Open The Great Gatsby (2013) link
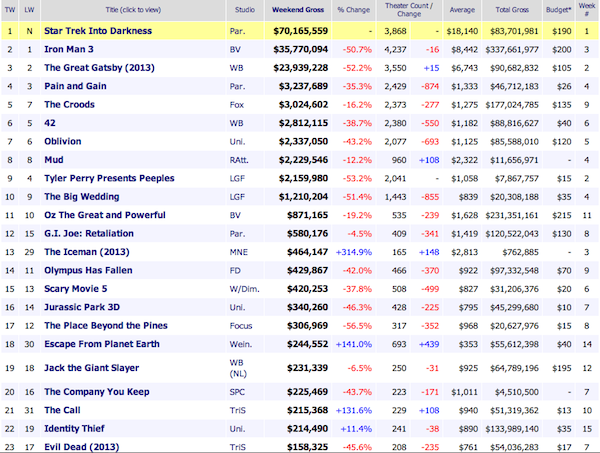 [x=99, y=68]
